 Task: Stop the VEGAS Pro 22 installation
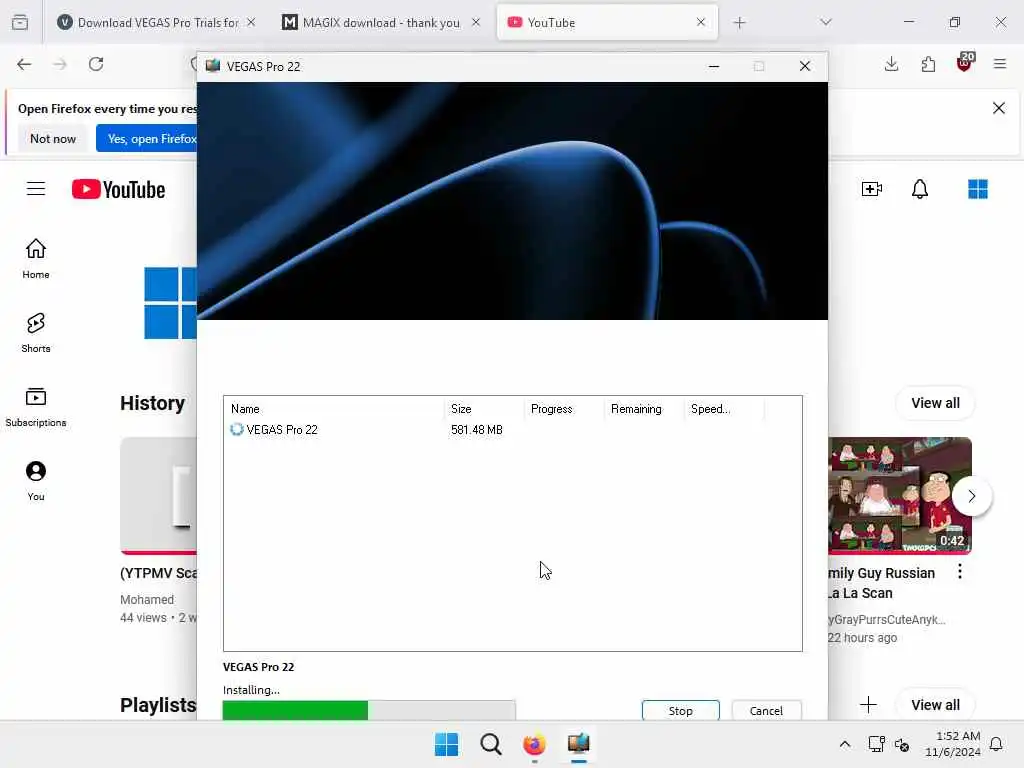point(680,711)
